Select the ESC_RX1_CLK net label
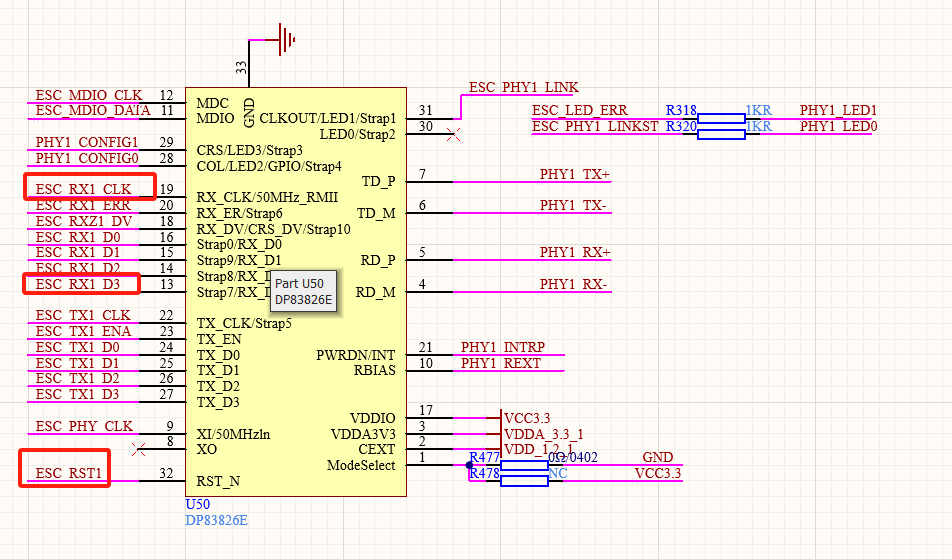This screenshot has width=952, height=560. coord(83,189)
